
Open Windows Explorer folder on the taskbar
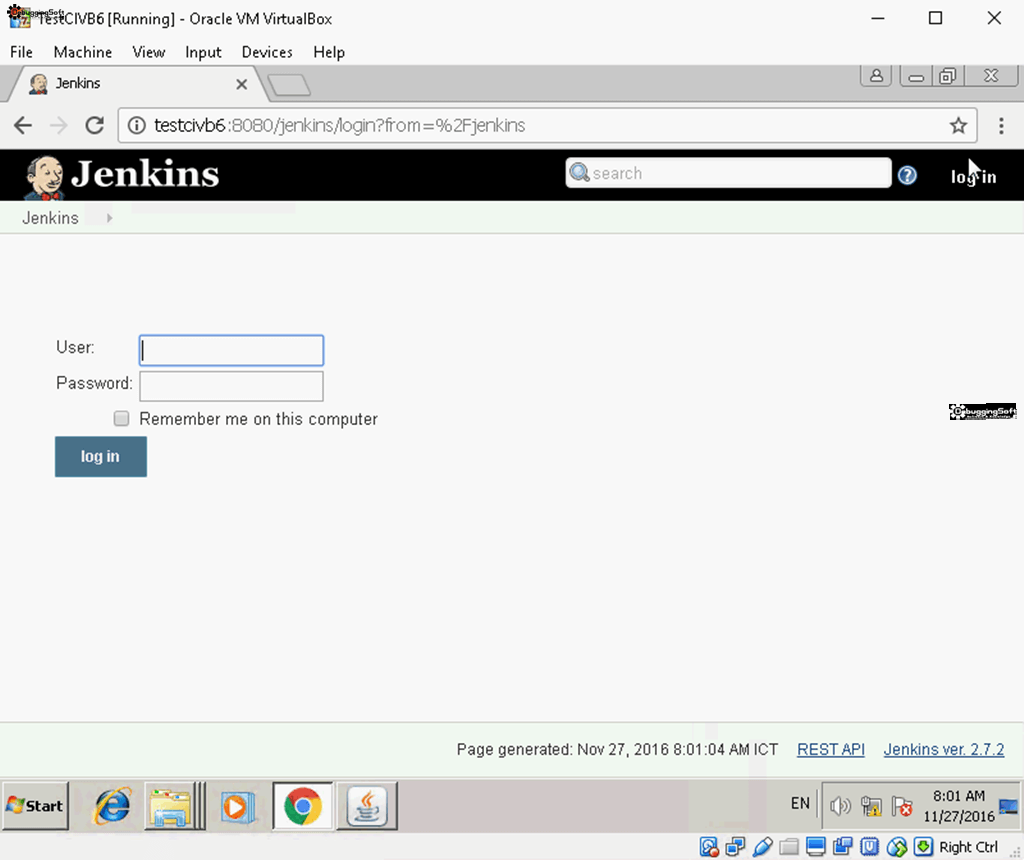[x=170, y=807]
